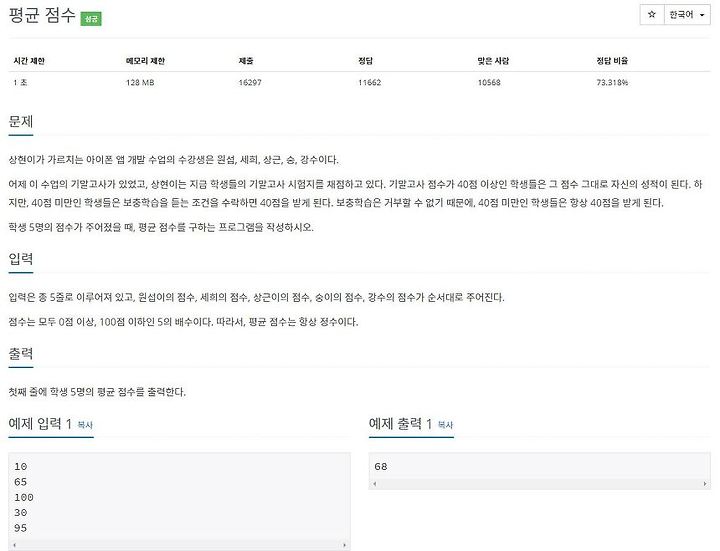
Task: Click the 예제 출력 1 heading
Action: click(400, 423)
